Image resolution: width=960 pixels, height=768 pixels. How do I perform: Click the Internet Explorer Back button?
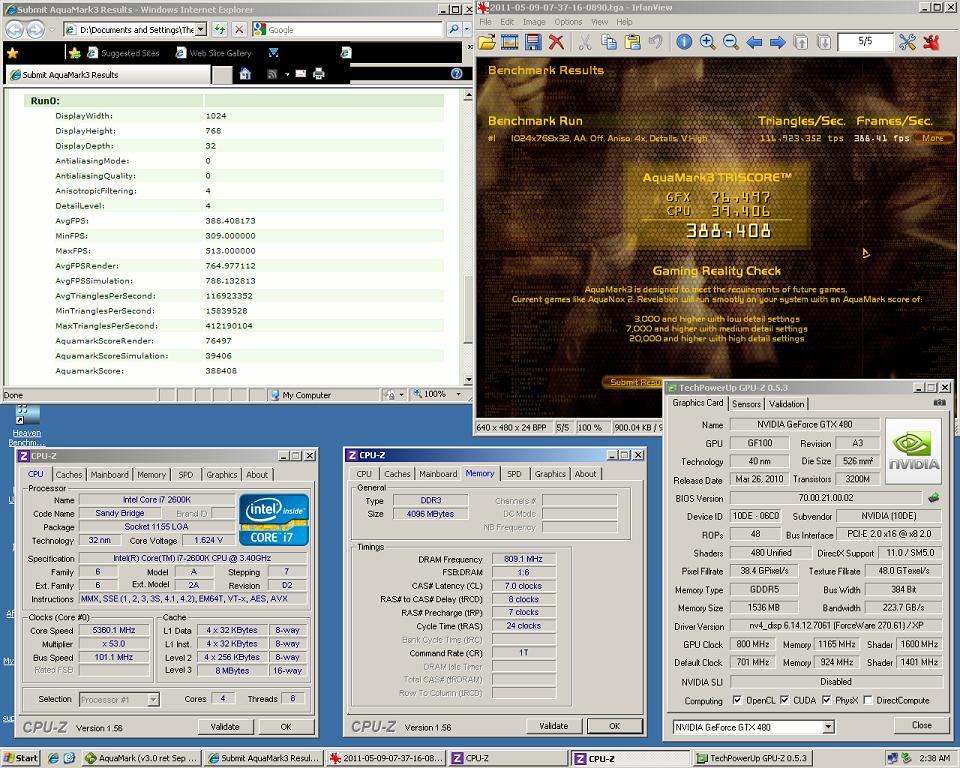[14, 29]
